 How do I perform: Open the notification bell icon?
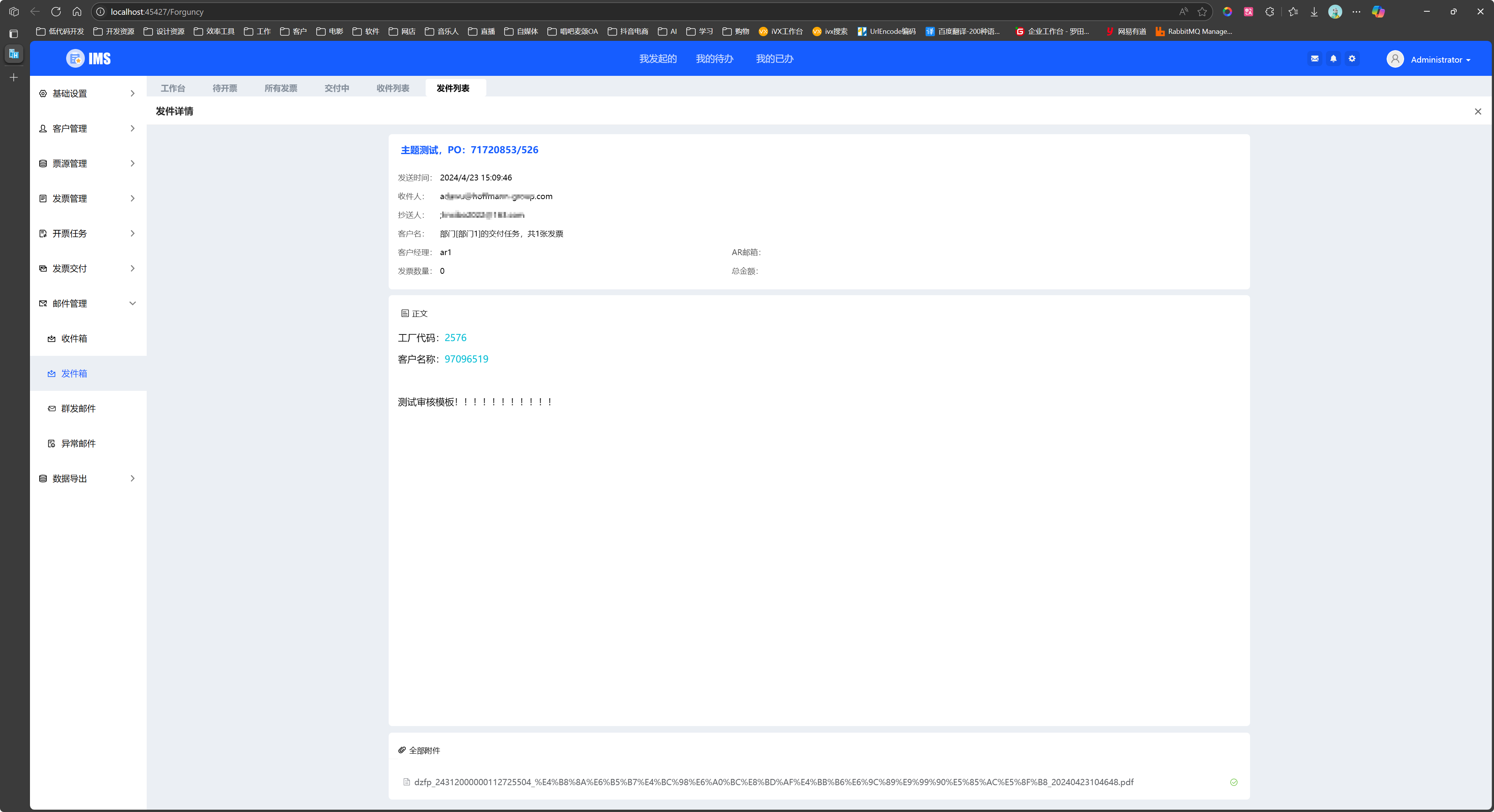click(x=1333, y=59)
